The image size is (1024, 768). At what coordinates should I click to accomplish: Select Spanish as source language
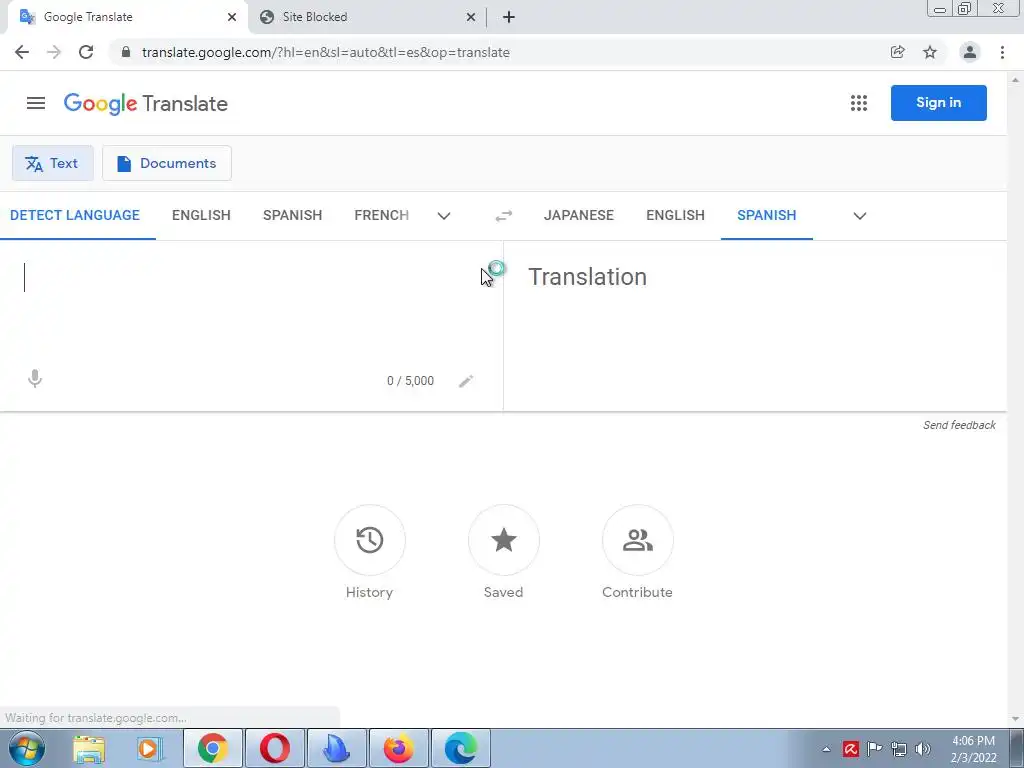coord(293,216)
